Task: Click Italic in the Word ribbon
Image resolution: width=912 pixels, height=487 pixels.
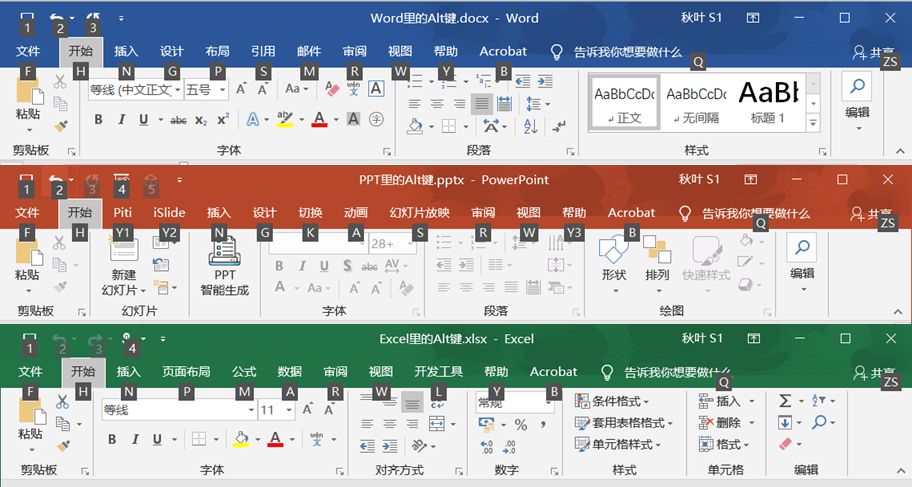Action: [x=121, y=119]
